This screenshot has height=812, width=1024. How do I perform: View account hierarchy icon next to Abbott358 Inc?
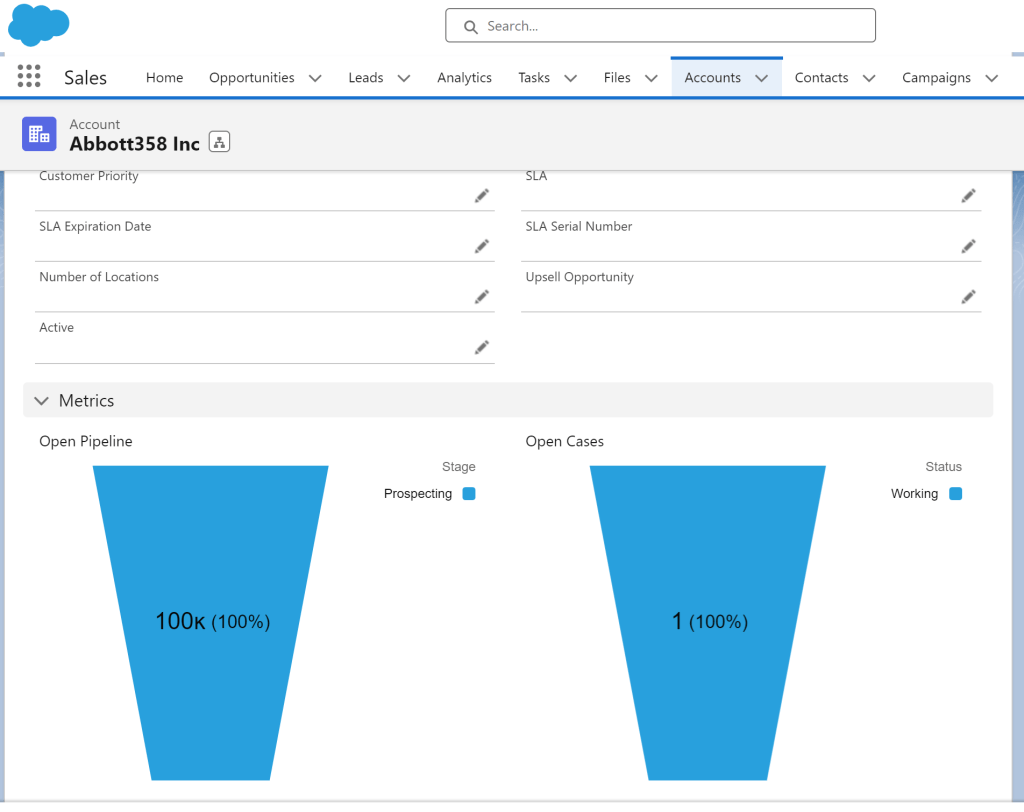click(219, 143)
